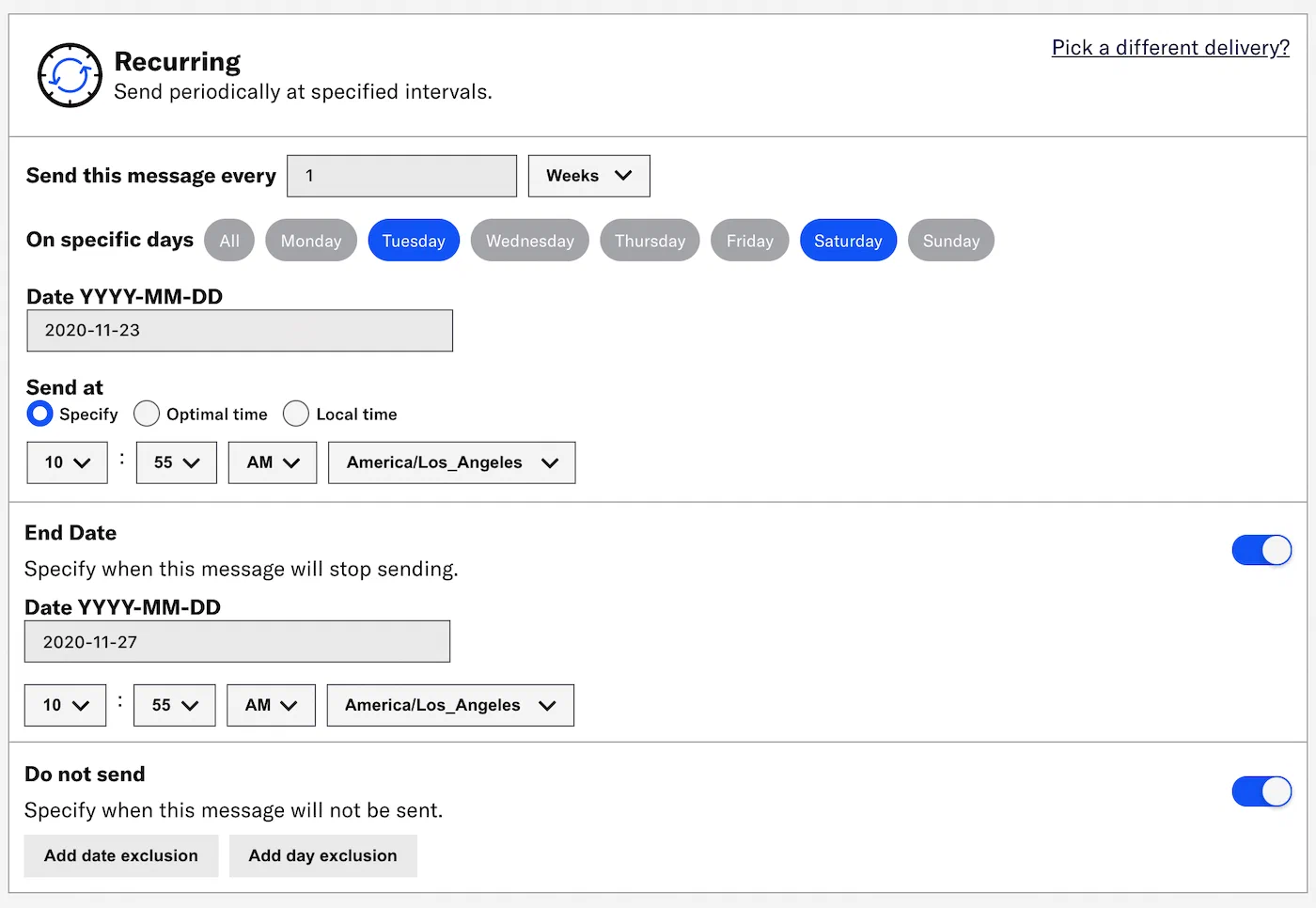The image size is (1316, 908).
Task: Deselect the Tuesday day pill
Action: point(413,241)
